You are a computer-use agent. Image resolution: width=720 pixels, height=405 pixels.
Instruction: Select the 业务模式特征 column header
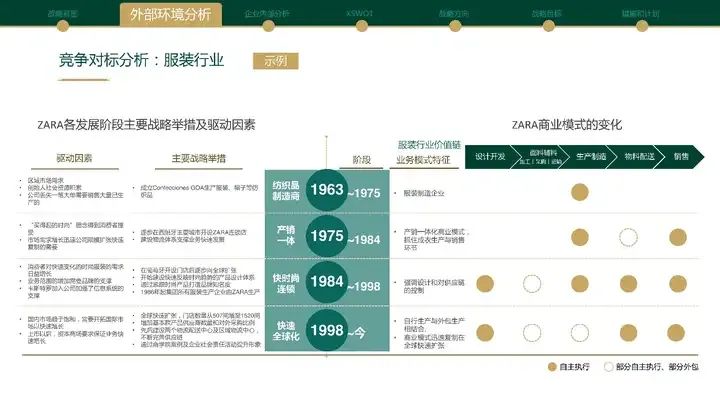(423, 160)
